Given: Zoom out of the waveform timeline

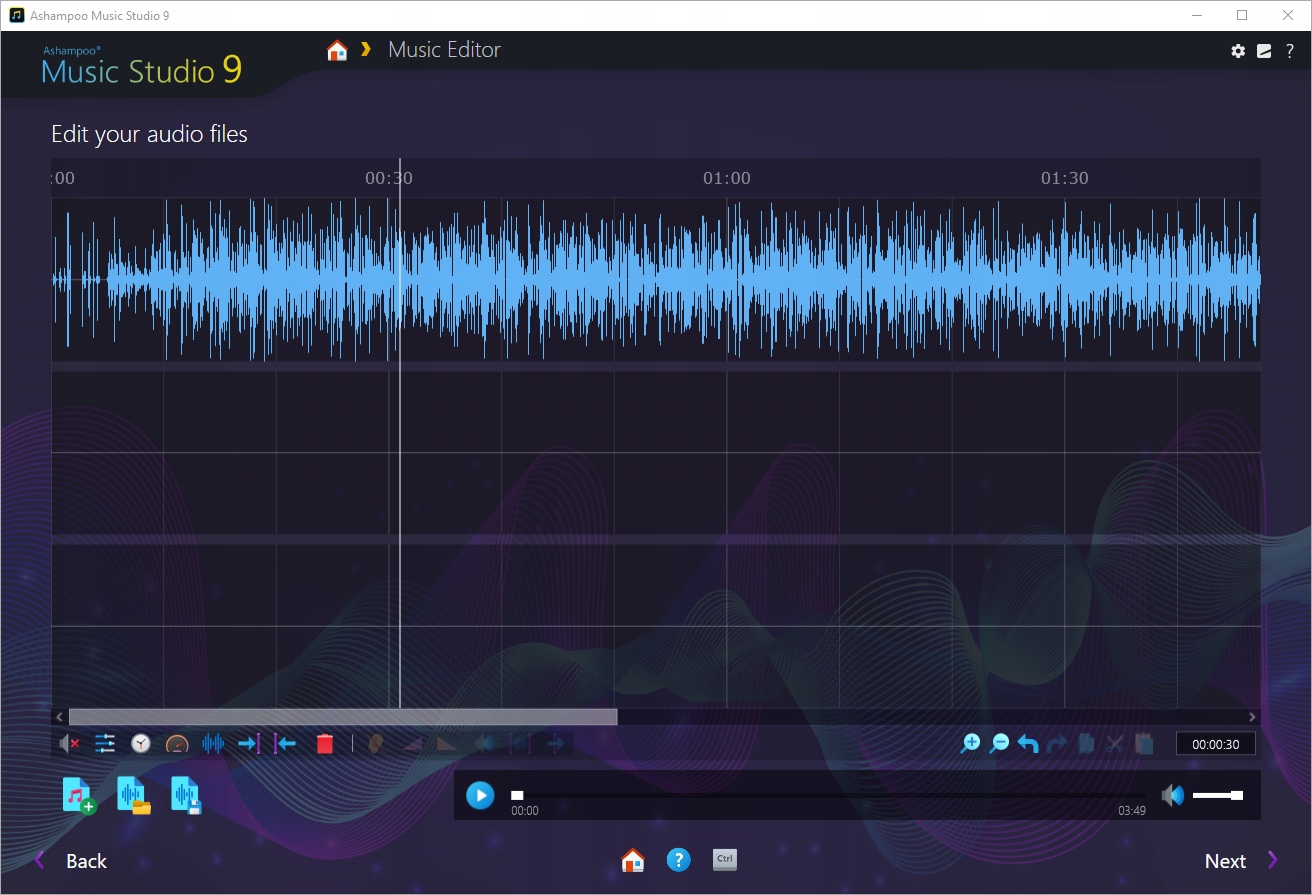Looking at the screenshot, I should tap(999, 744).
